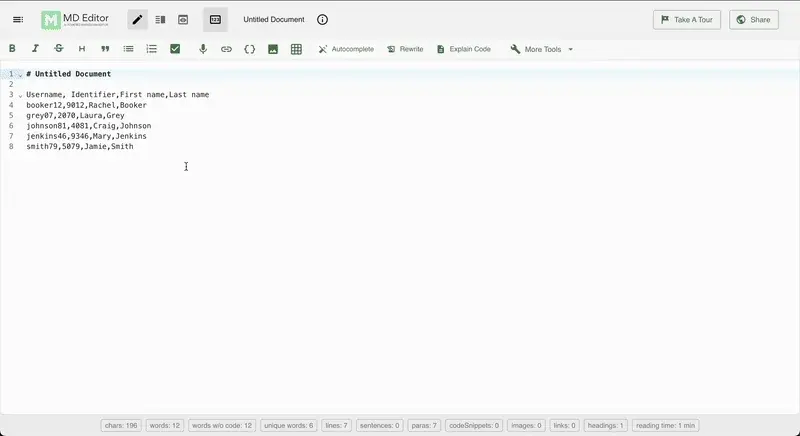Image resolution: width=800 pixels, height=436 pixels.
Task: Insert a numbered list
Action: [152, 49]
